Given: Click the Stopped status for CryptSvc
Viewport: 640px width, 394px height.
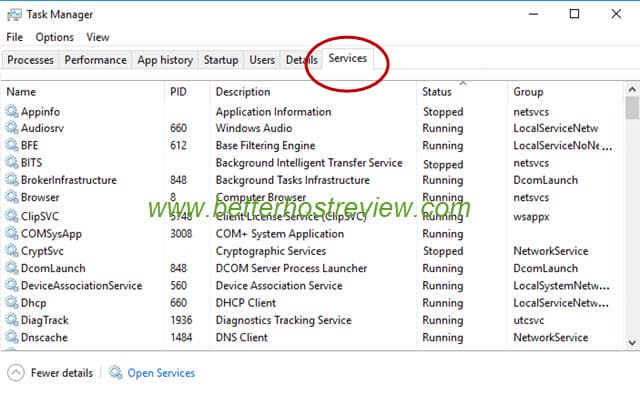Looking at the screenshot, I should click(x=443, y=251).
